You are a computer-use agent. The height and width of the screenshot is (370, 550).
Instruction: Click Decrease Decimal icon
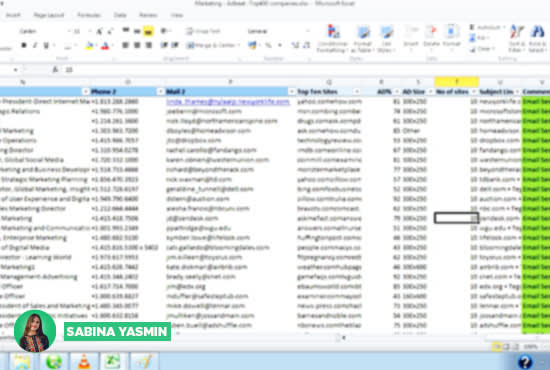point(307,45)
